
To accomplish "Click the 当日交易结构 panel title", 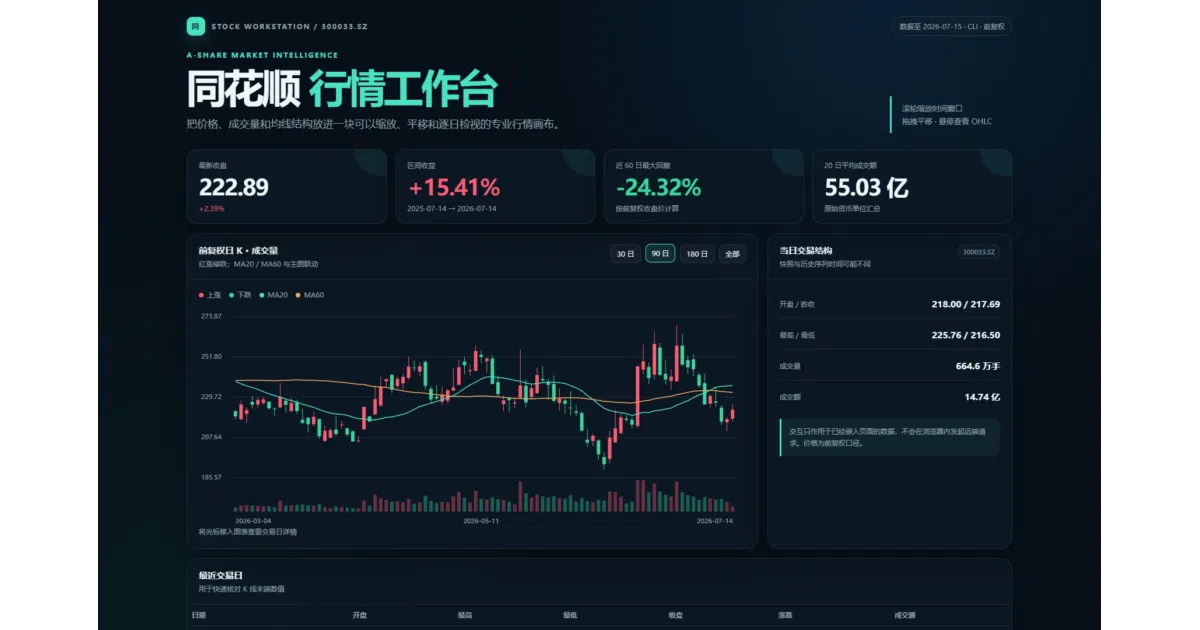I will (x=806, y=251).
